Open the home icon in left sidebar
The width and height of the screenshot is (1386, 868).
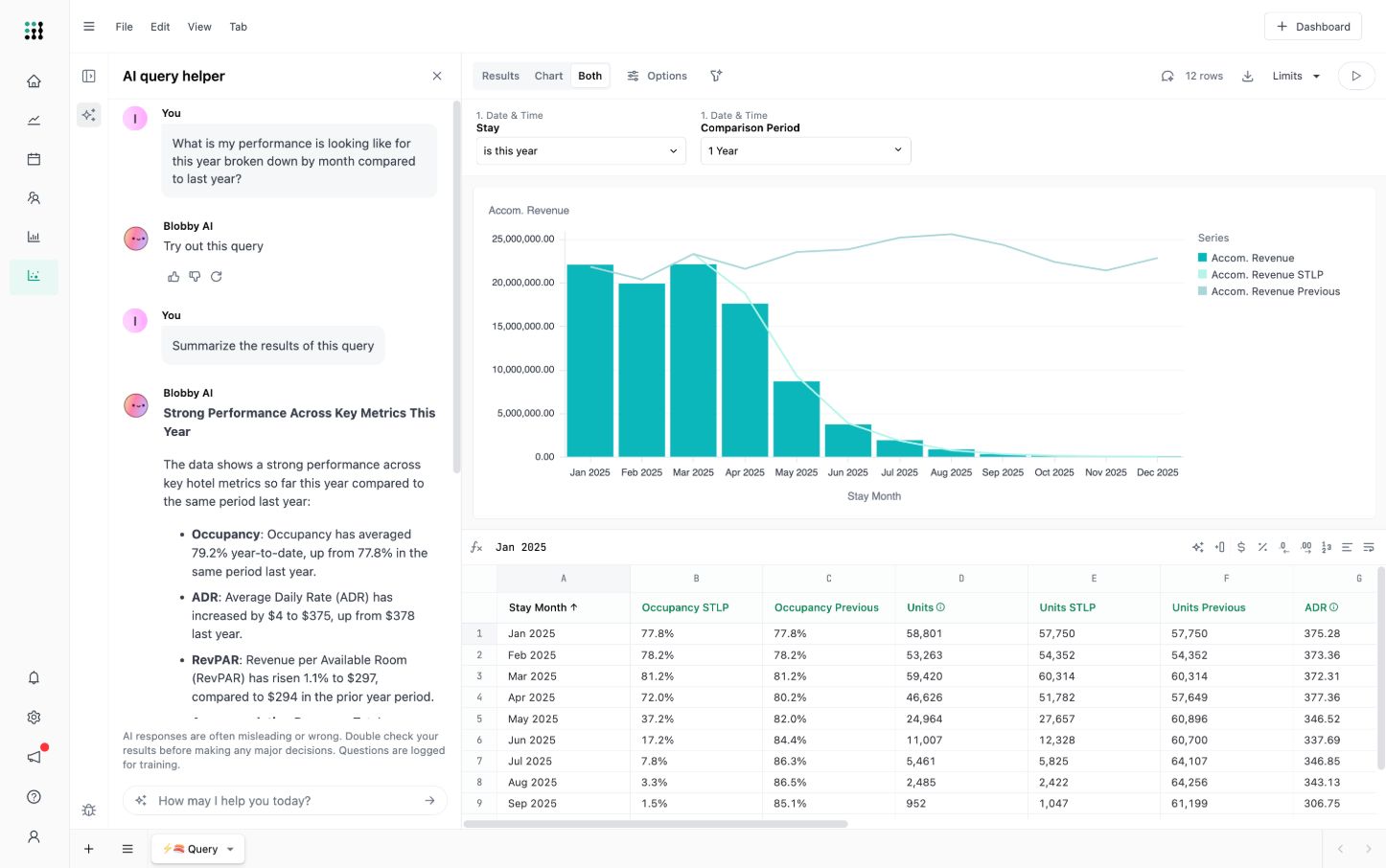[34, 81]
